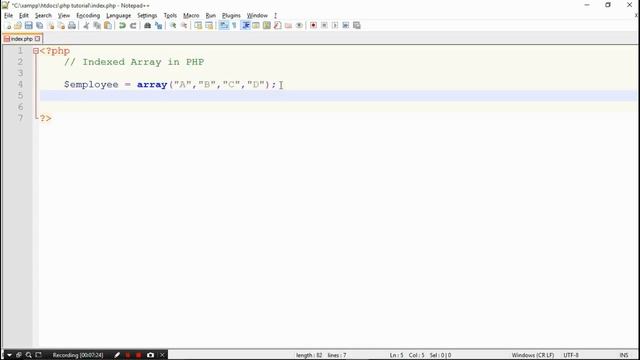Open the Search menu

43,16
